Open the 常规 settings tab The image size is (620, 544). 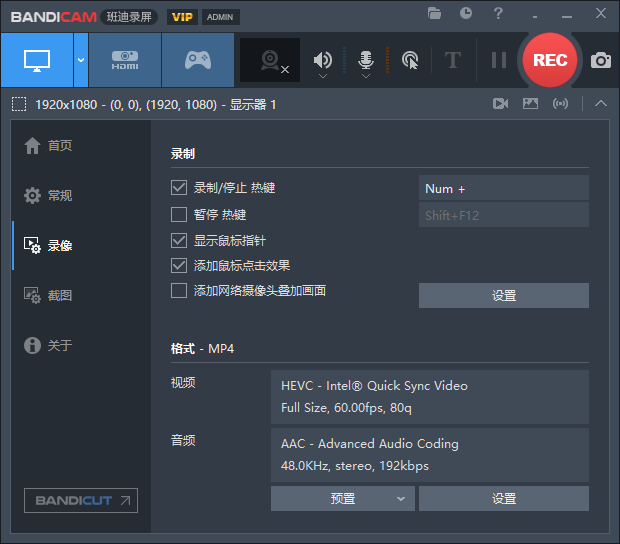coord(60,195)
